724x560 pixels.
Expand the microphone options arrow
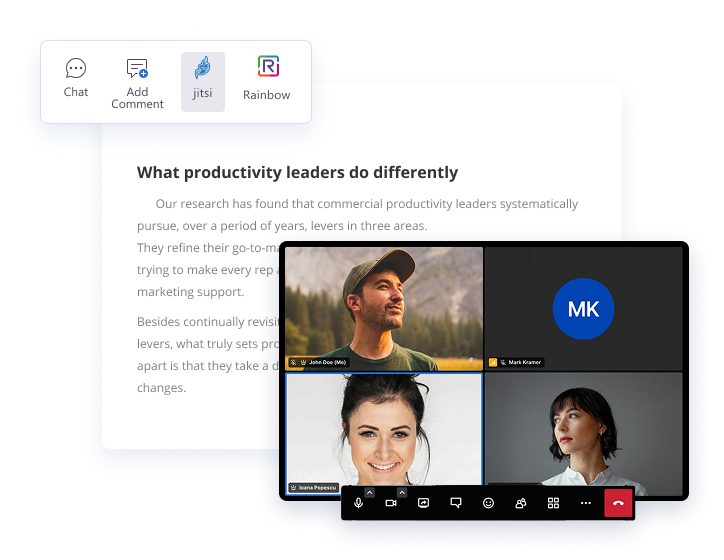(369, 493)
